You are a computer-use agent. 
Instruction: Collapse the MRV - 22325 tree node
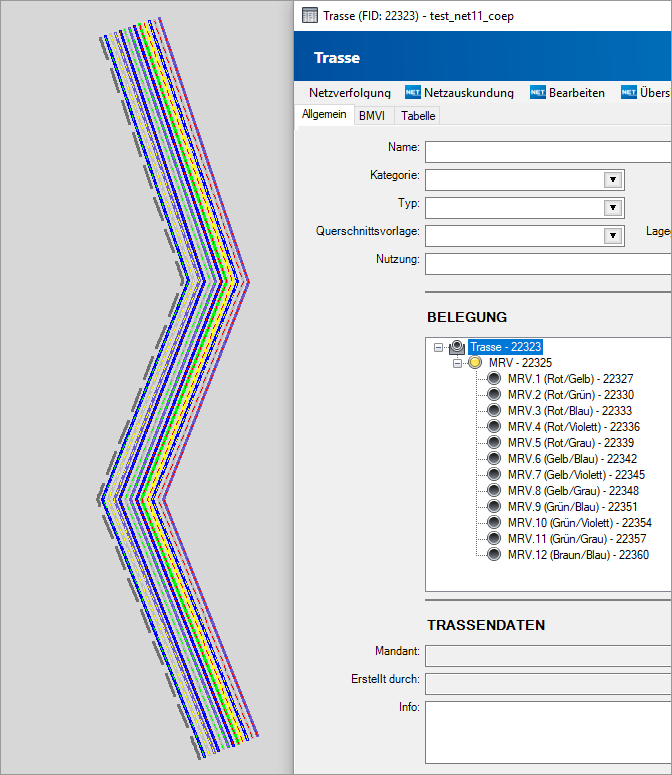click(458, 363)
